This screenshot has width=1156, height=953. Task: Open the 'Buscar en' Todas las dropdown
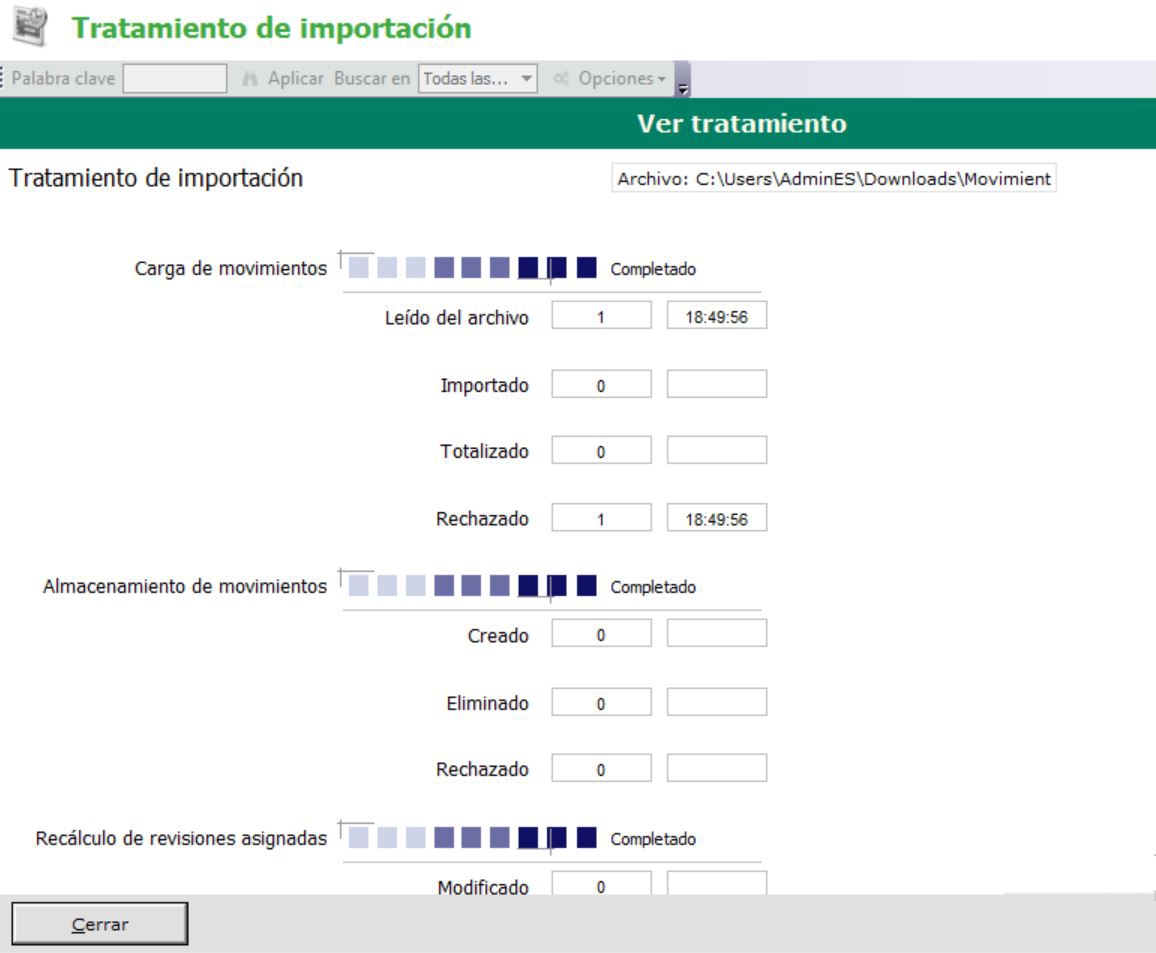click(478, 79)
